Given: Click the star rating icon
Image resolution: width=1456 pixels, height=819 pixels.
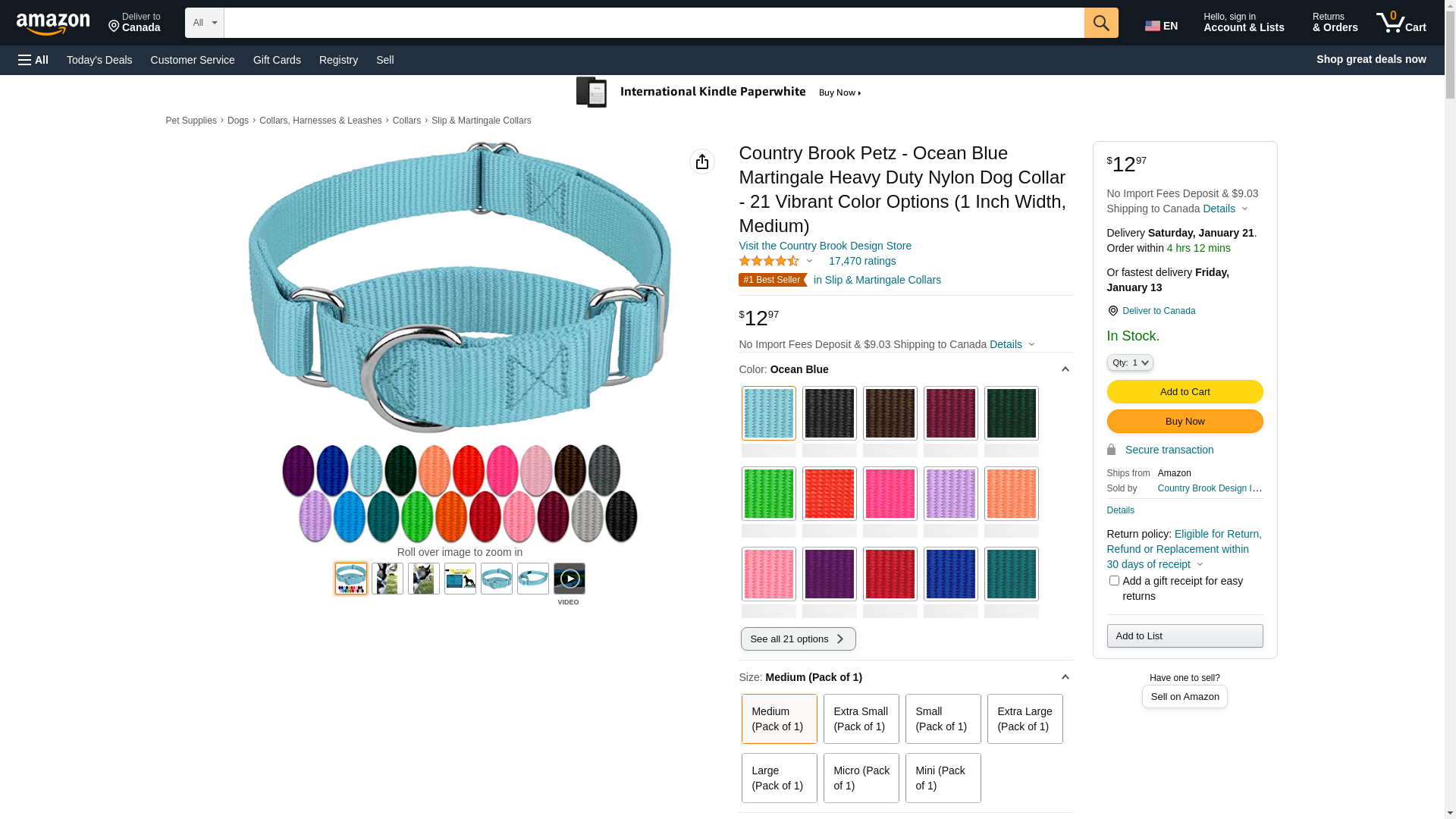Looking at the screenshot, I should pos(768,262).
